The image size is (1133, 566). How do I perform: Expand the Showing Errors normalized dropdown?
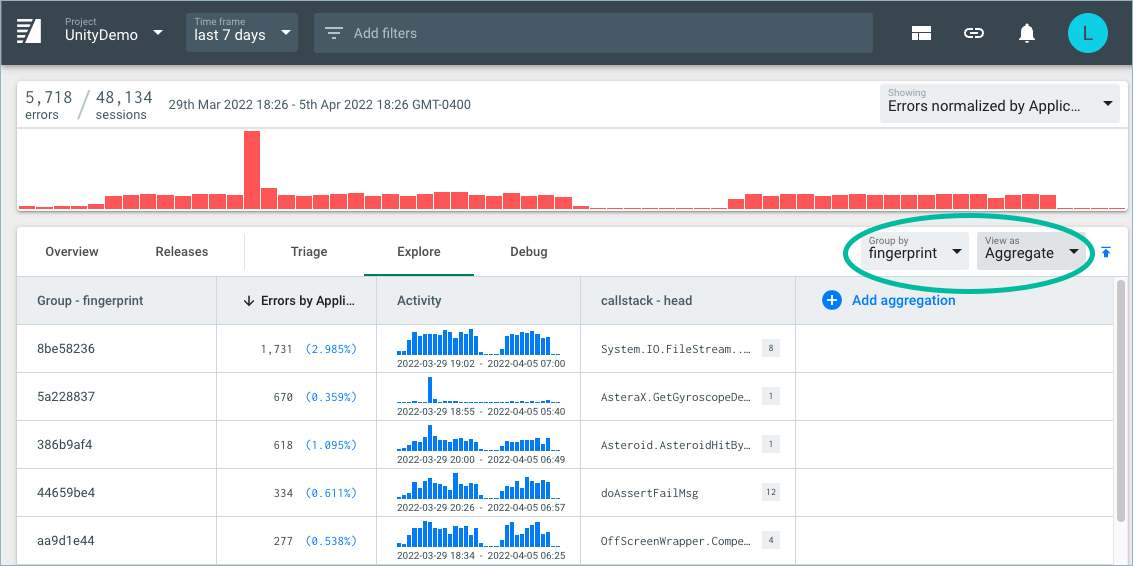pos(998,104)
